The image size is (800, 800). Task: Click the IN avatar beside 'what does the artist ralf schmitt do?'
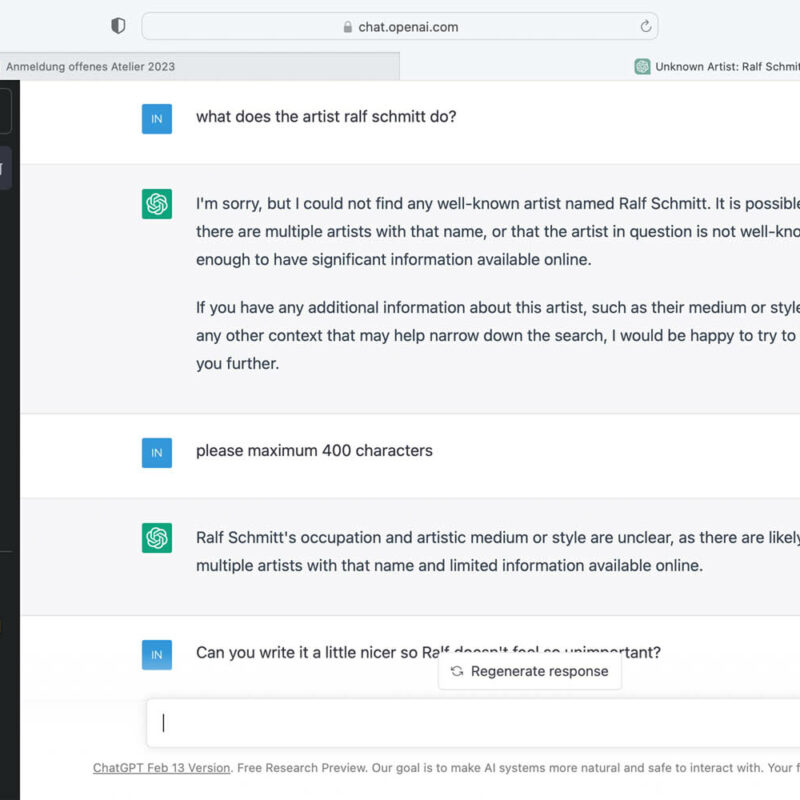point(157,119)
